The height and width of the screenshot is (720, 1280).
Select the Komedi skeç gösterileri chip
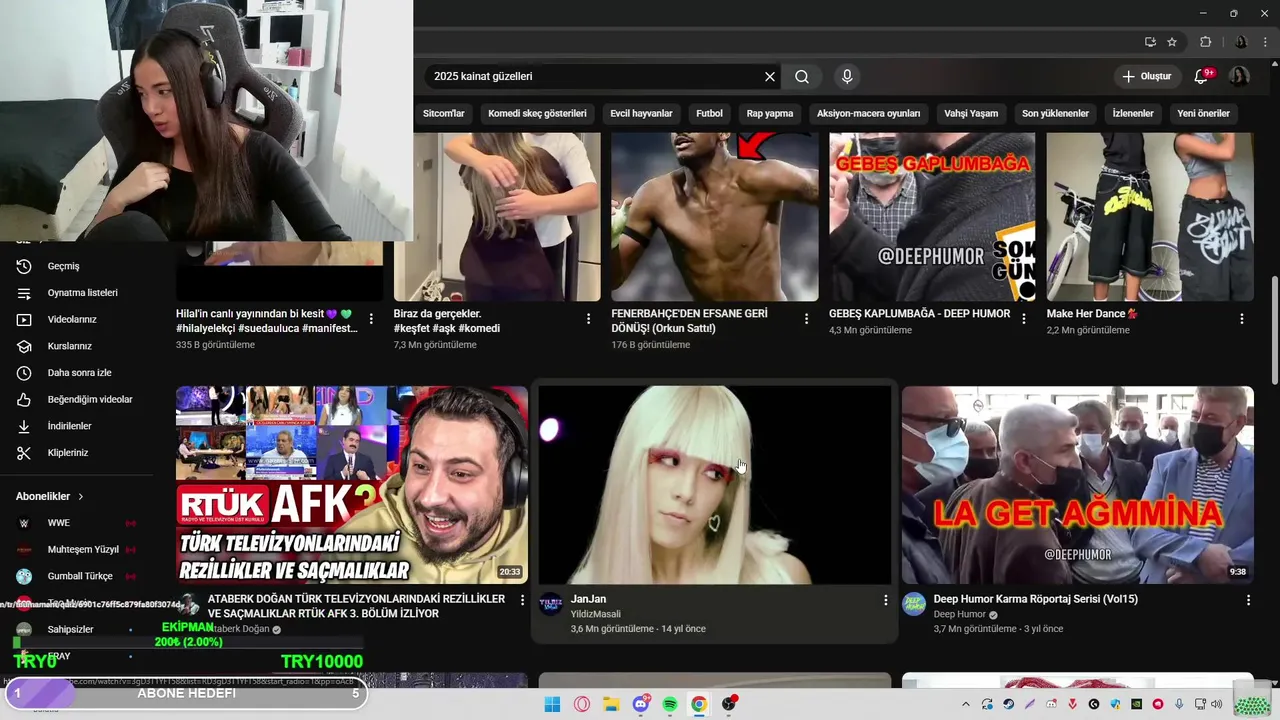(x=537, y=113)
